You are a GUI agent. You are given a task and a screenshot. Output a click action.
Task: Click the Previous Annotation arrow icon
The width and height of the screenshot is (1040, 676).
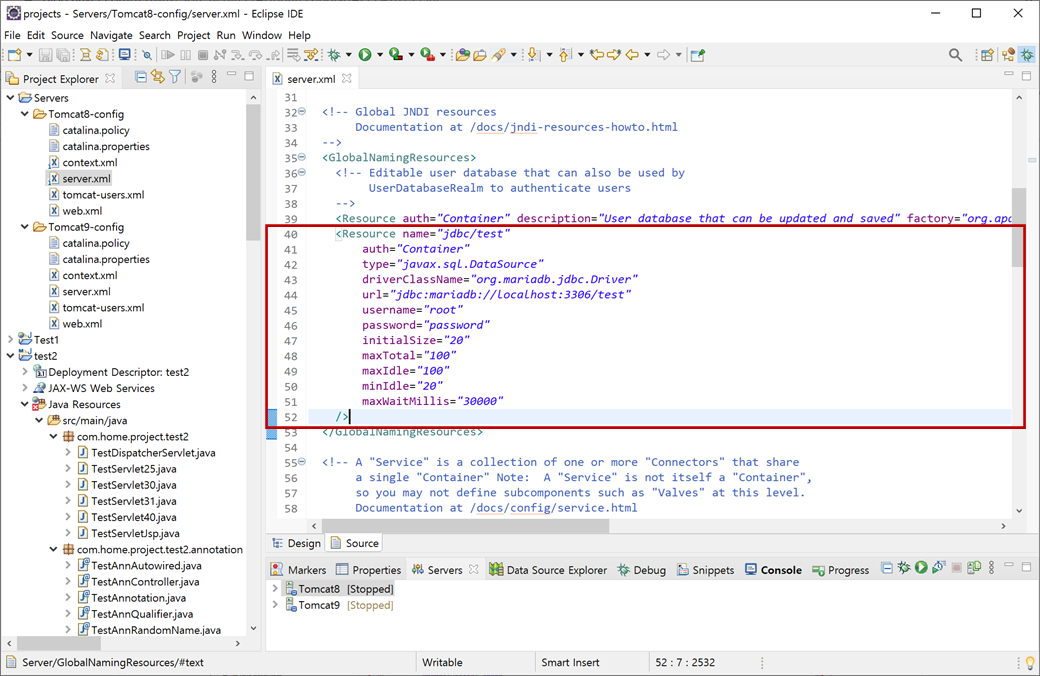point(564,55)
